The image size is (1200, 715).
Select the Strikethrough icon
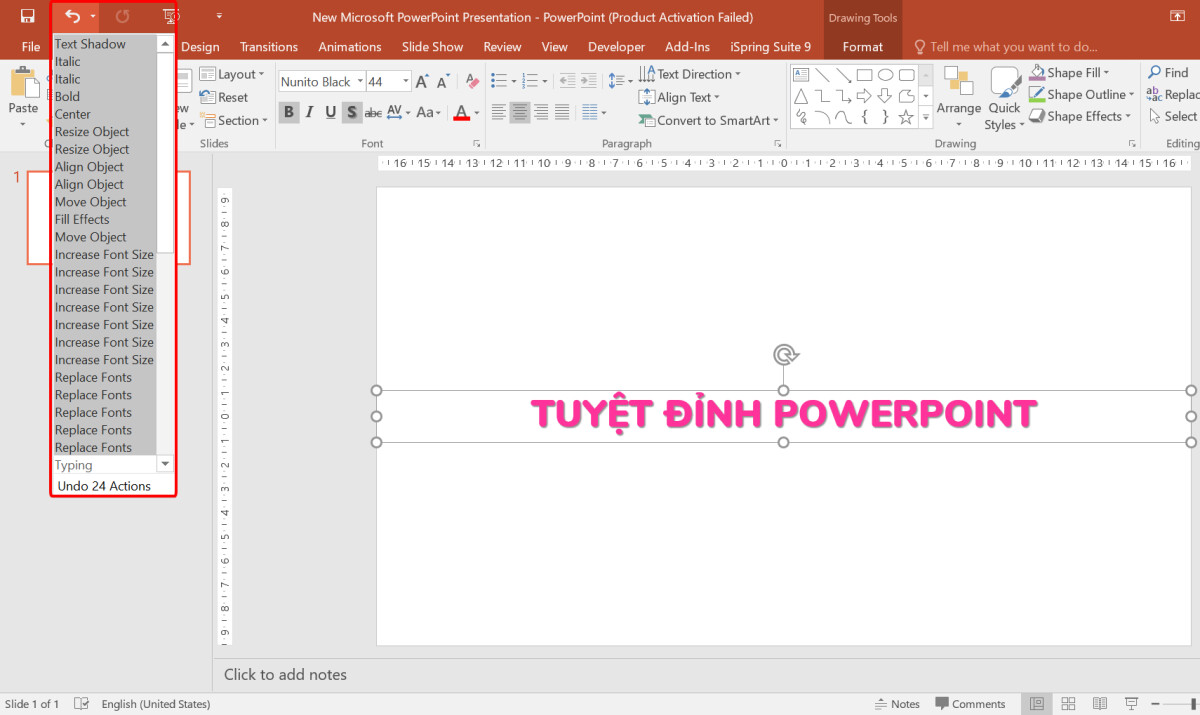point(372,113)
